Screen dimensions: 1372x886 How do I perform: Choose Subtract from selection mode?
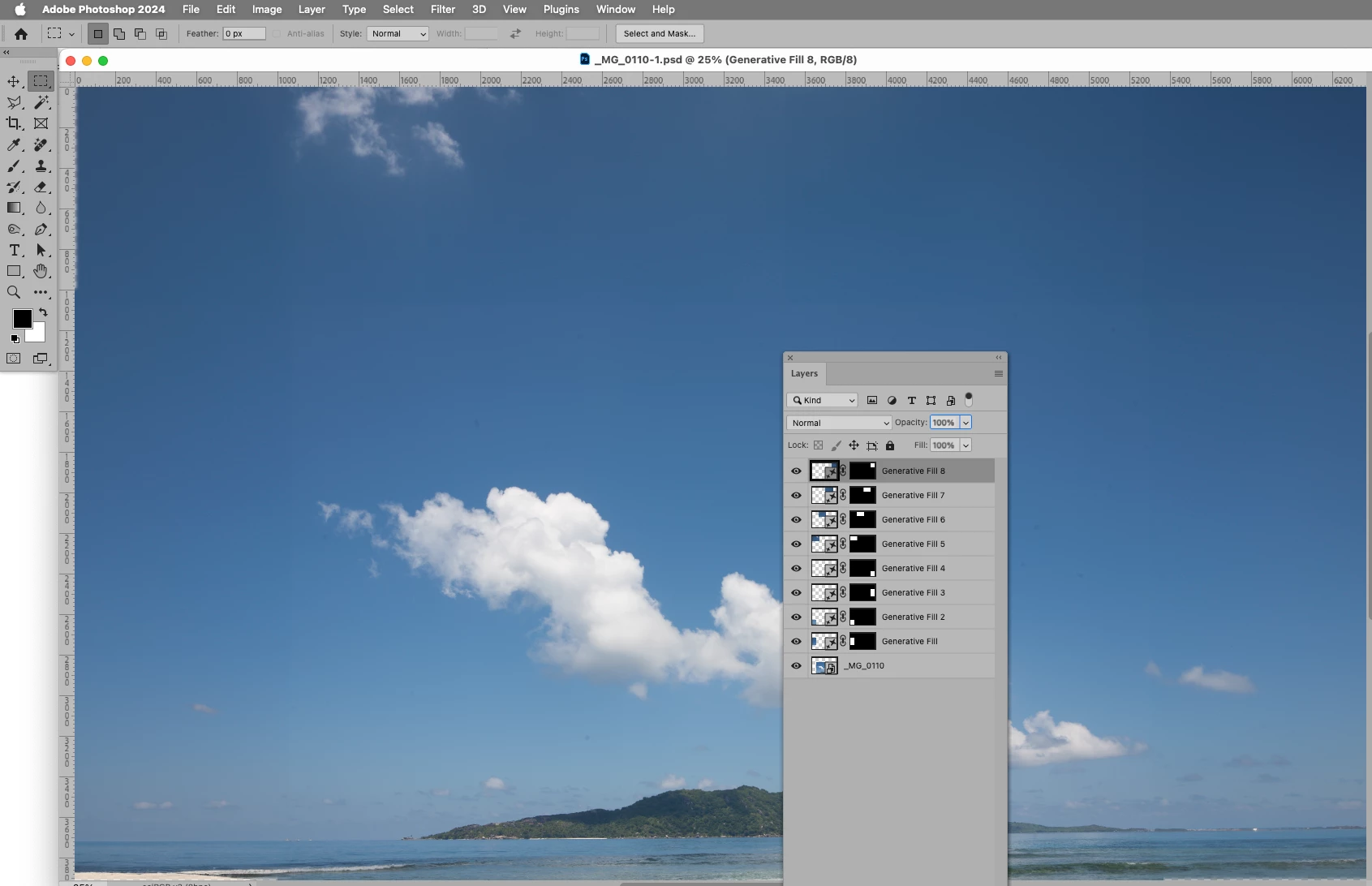140,33
